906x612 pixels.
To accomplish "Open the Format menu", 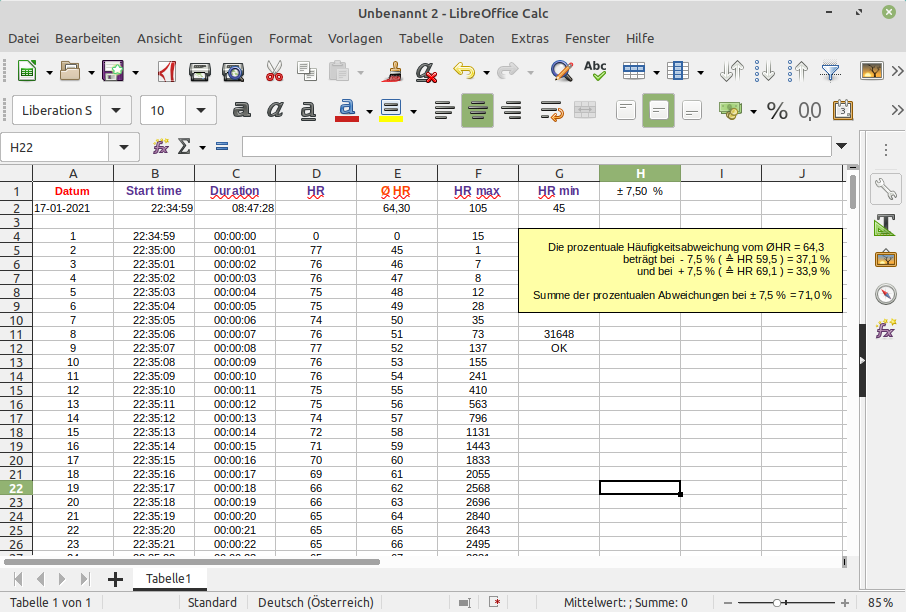I will click(x=290, y=38).
